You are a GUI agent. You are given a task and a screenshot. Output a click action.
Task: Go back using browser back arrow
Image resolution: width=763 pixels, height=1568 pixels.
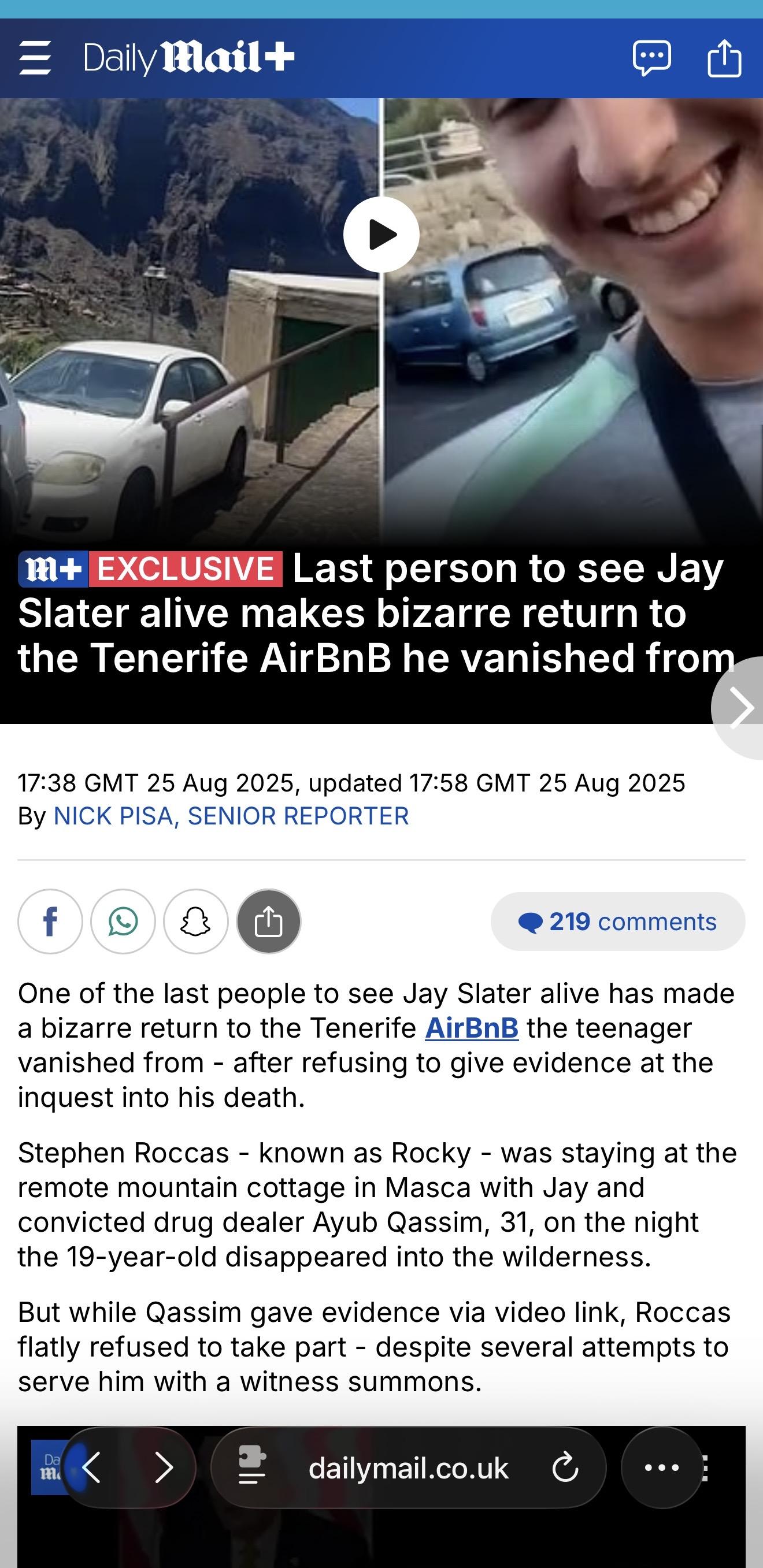tap(91, 1467)
